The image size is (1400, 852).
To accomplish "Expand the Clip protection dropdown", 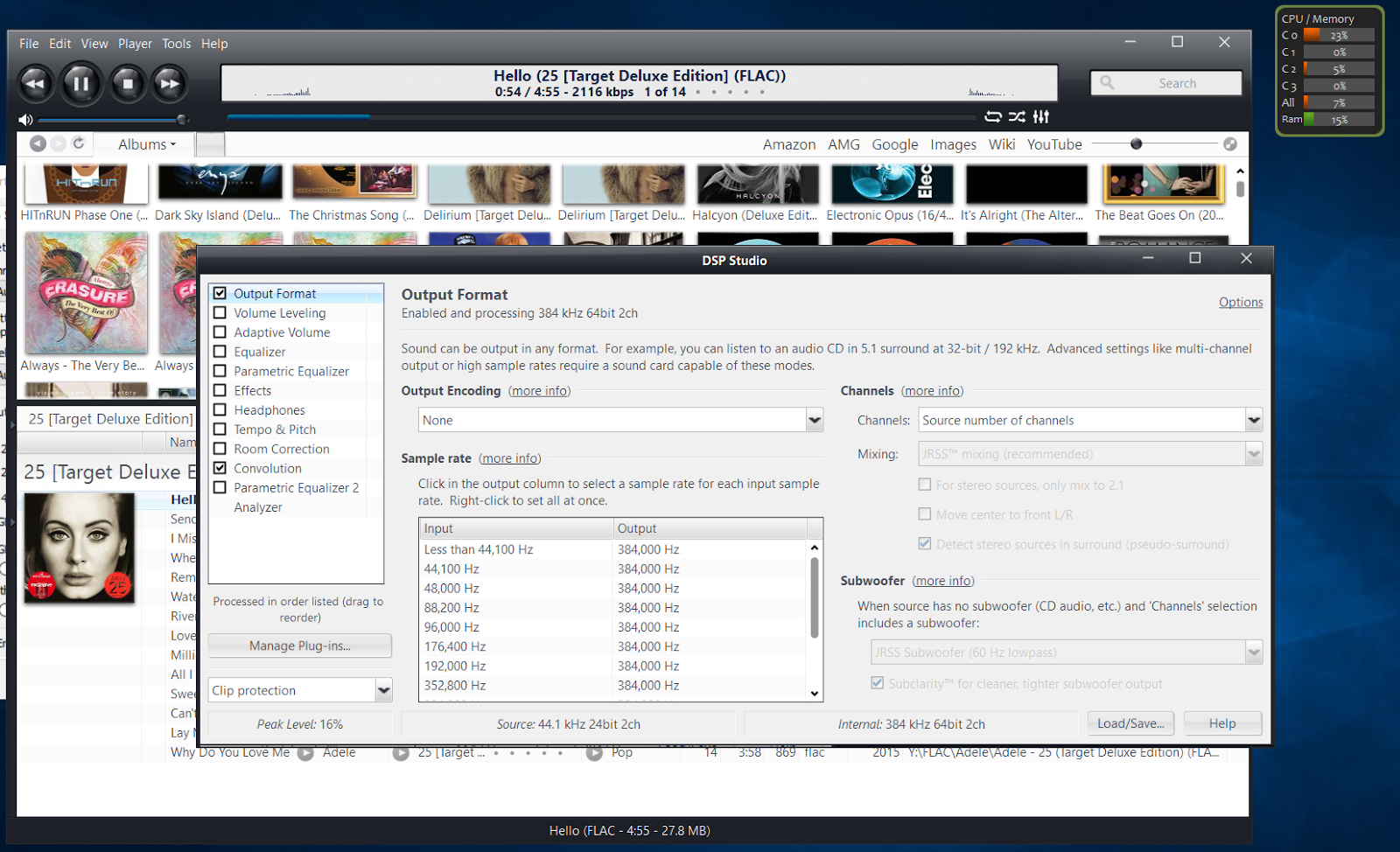I will click(300, 690).
